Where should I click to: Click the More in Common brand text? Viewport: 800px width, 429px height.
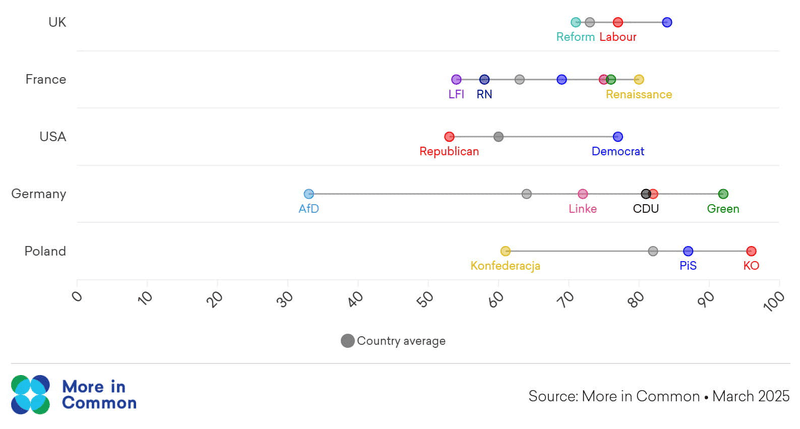tap(99, 394)
